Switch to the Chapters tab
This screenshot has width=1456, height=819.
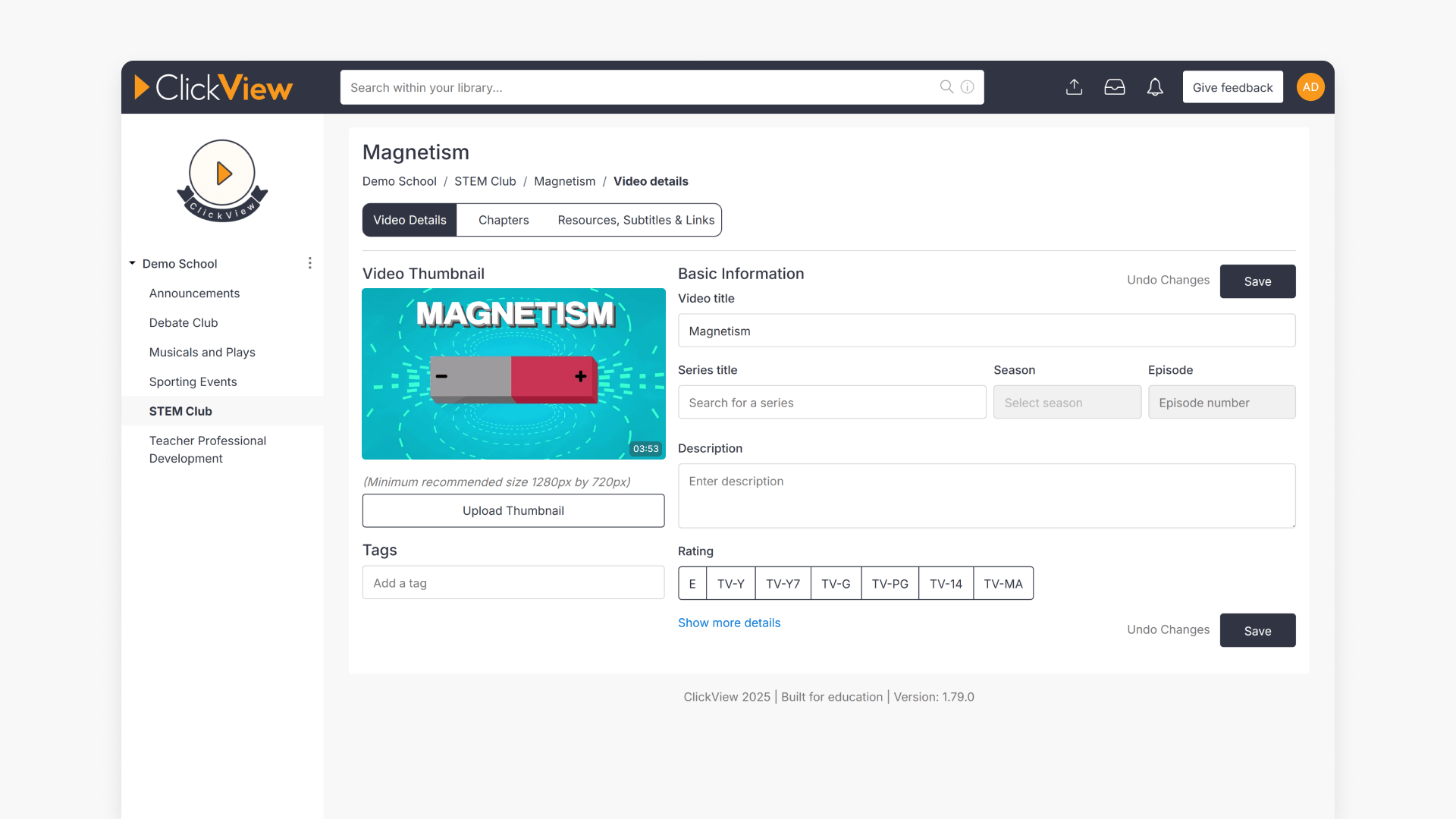tap(503, 220)
